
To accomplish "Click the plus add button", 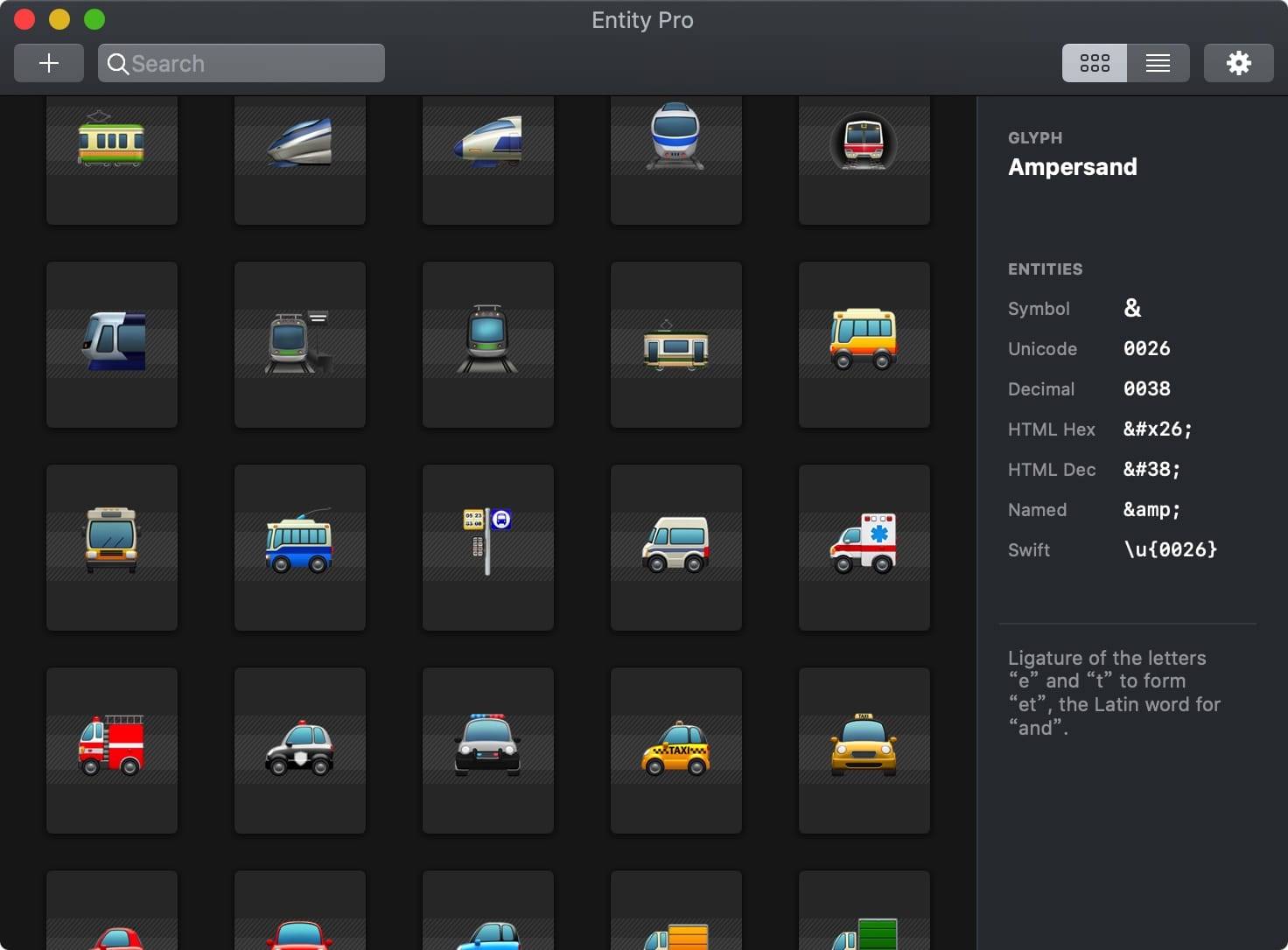I will pos(49,63).
